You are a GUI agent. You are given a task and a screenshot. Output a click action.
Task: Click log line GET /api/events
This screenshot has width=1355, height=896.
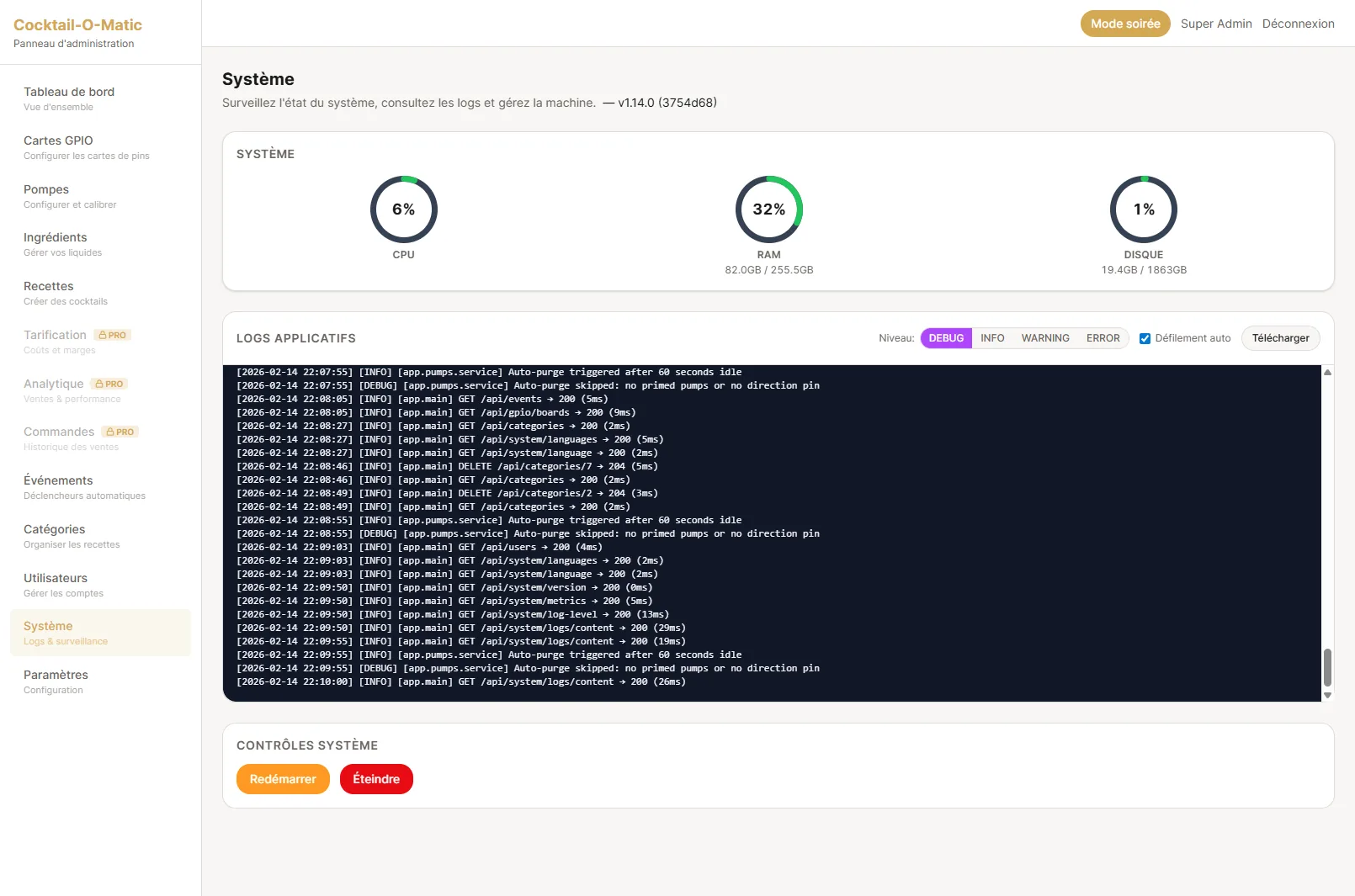[x=422, y=399]
